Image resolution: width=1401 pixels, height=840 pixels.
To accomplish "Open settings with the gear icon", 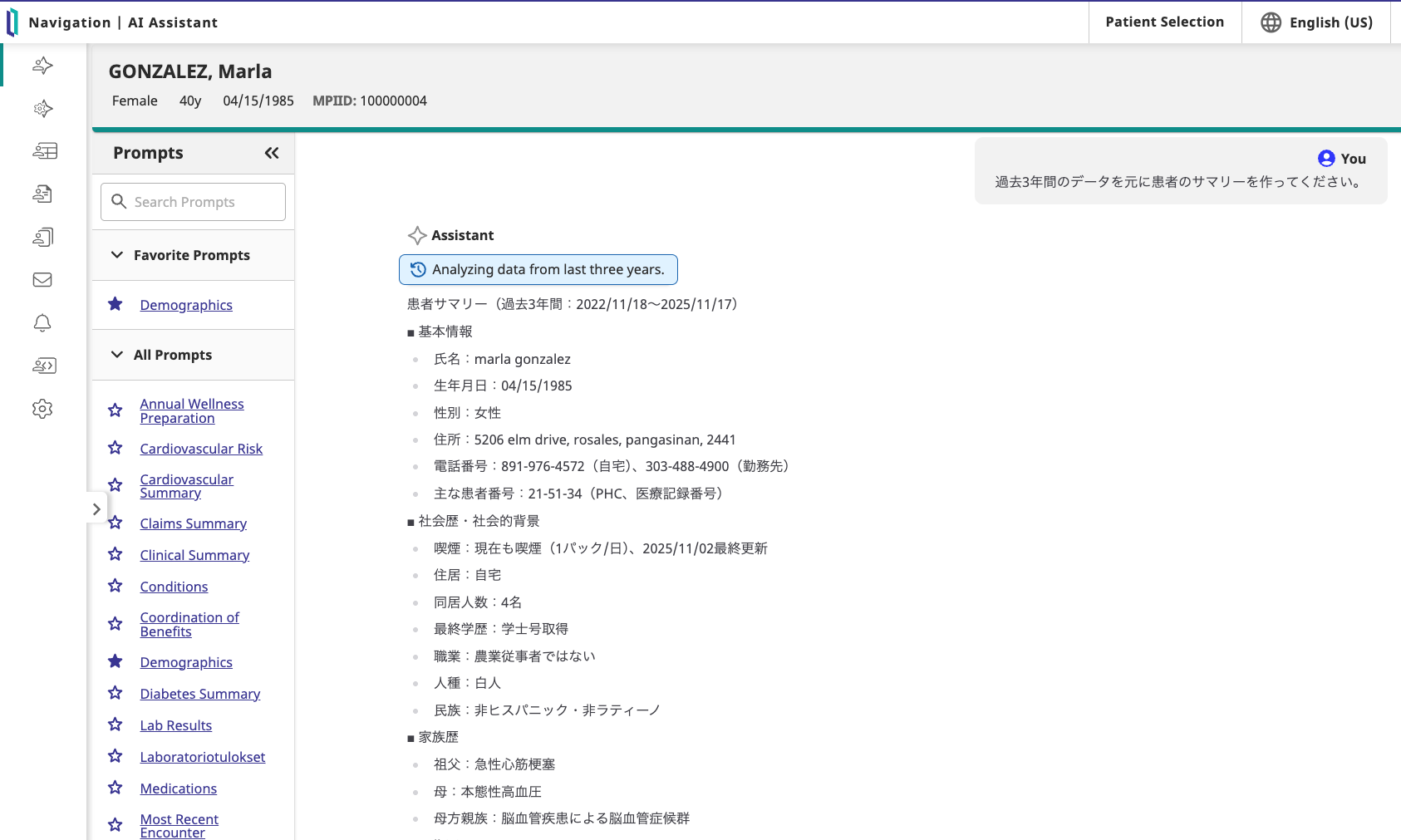I will click(42, 408).
